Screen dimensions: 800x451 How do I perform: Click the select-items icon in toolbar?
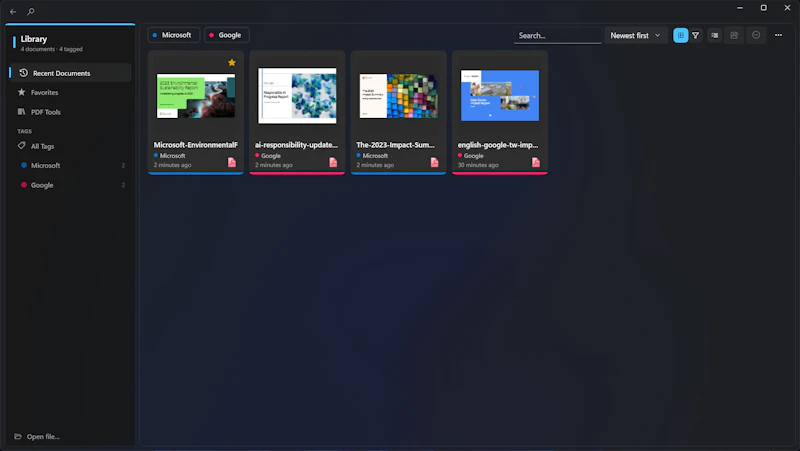tap(734, 35)
